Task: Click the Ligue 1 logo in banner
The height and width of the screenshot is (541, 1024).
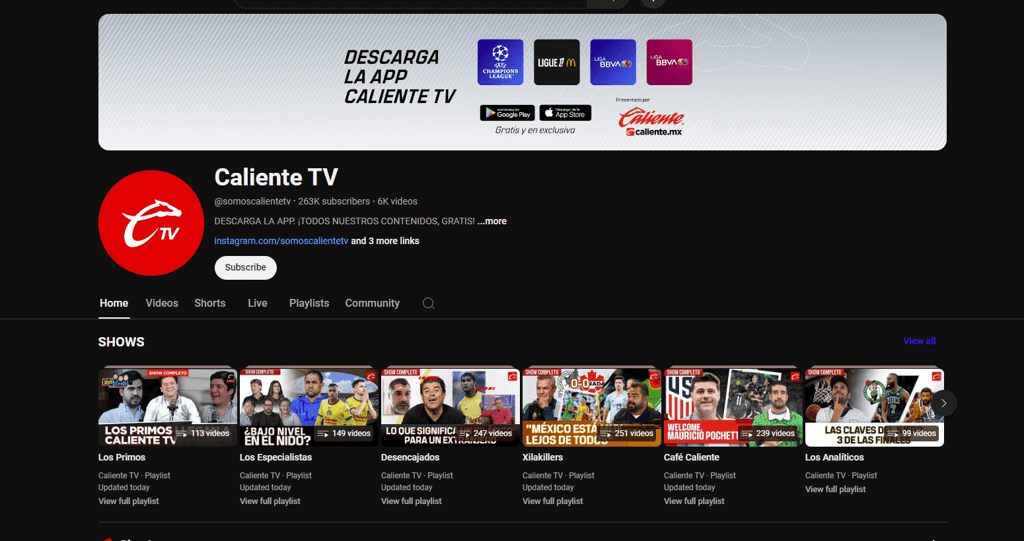Action: (556, 62)
